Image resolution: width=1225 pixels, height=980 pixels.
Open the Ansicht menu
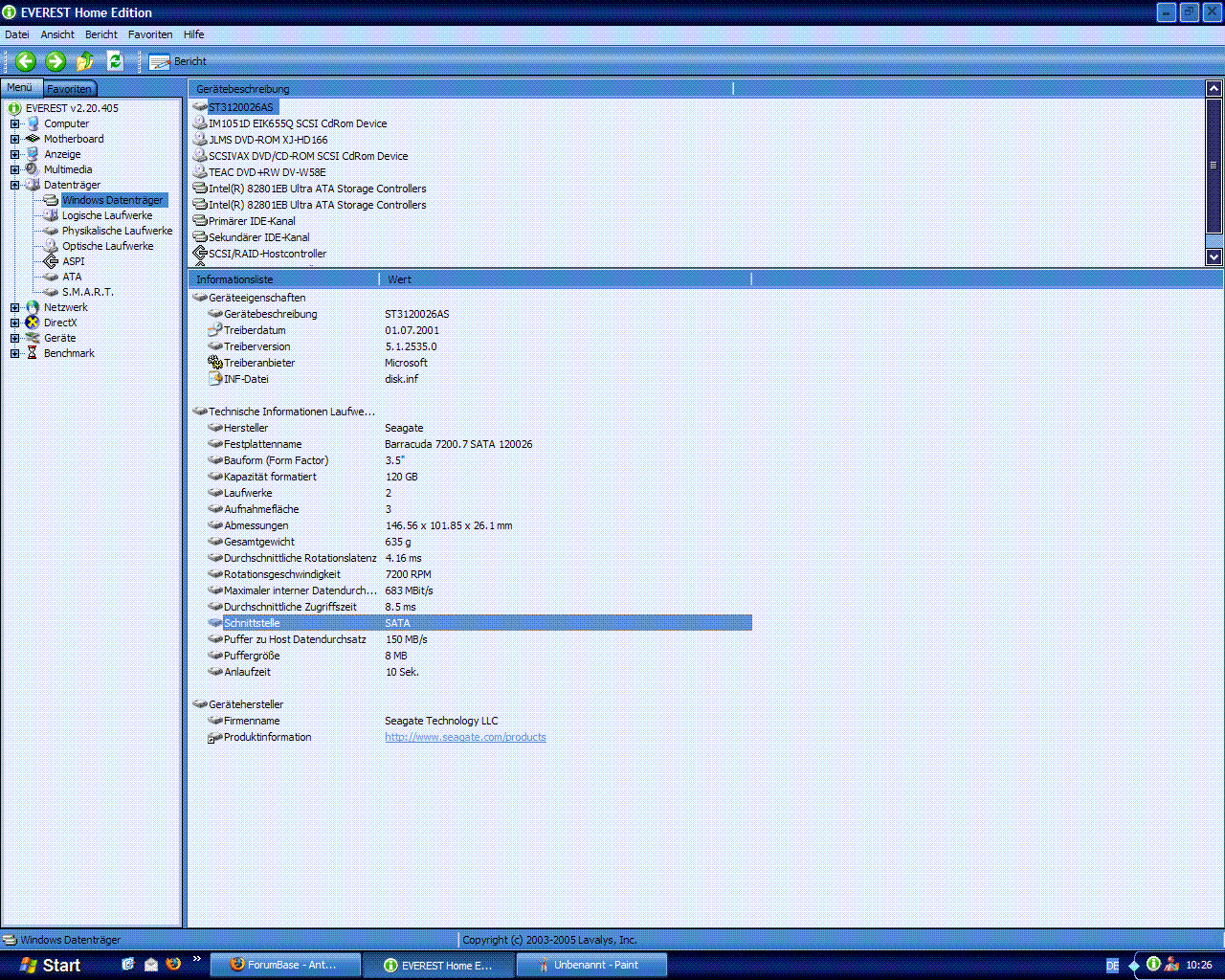tap(57, 34)
